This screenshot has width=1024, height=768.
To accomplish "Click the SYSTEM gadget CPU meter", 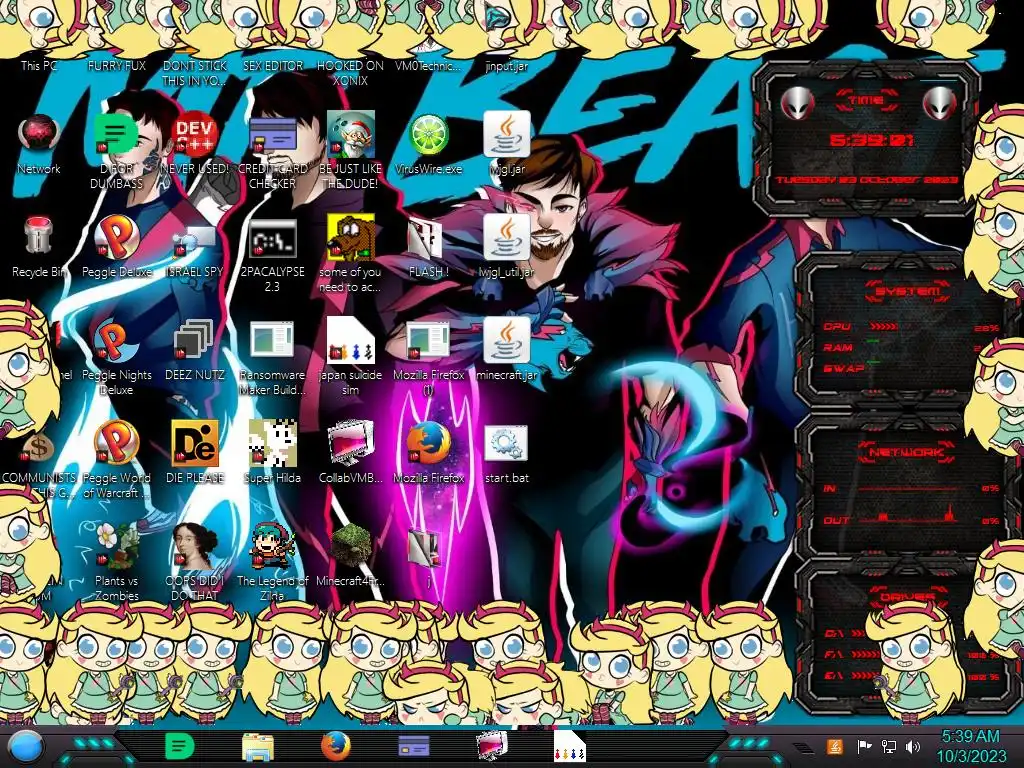I will (912, 327).
